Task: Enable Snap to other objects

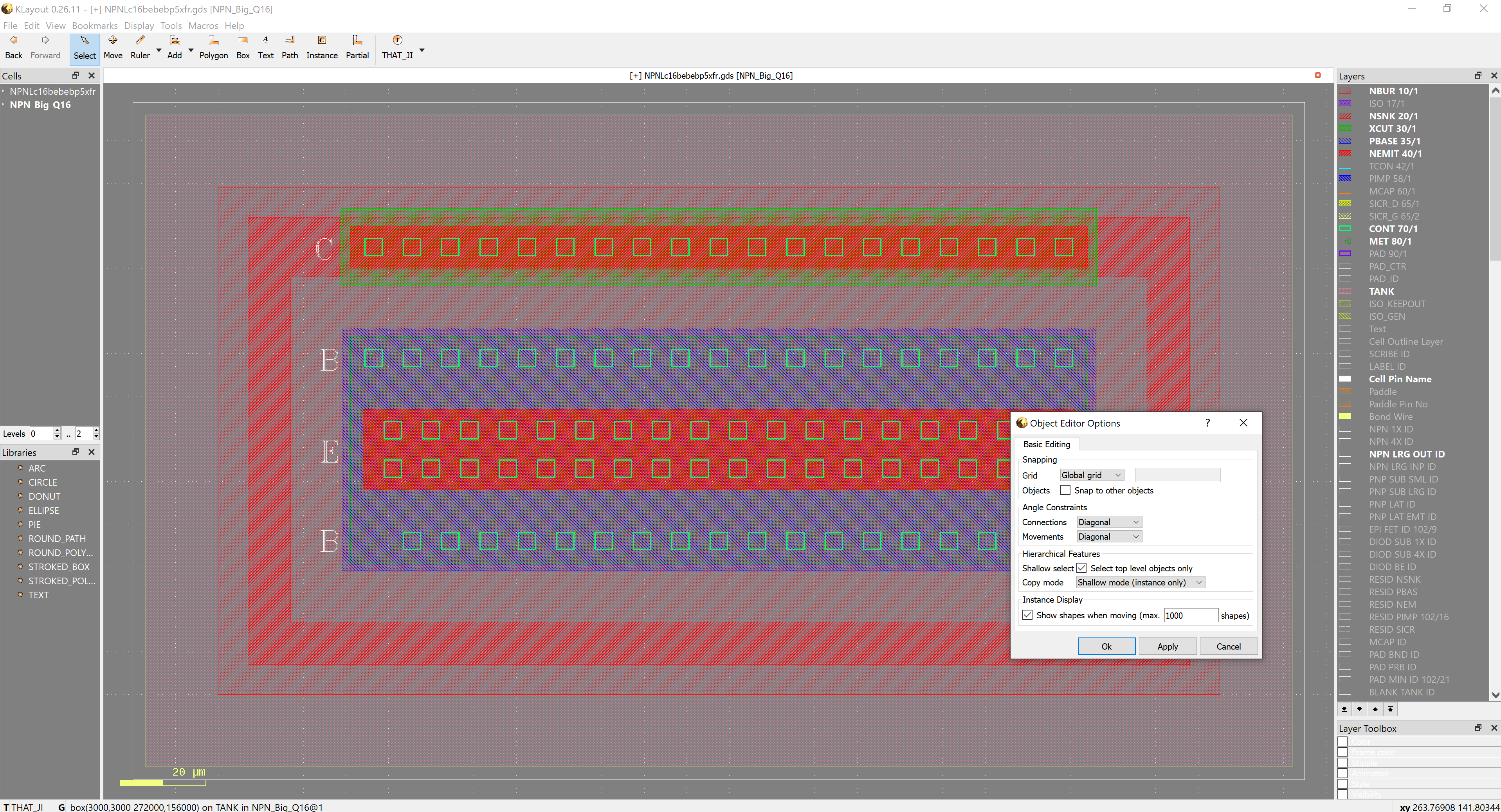Action: coord(1065,490)
